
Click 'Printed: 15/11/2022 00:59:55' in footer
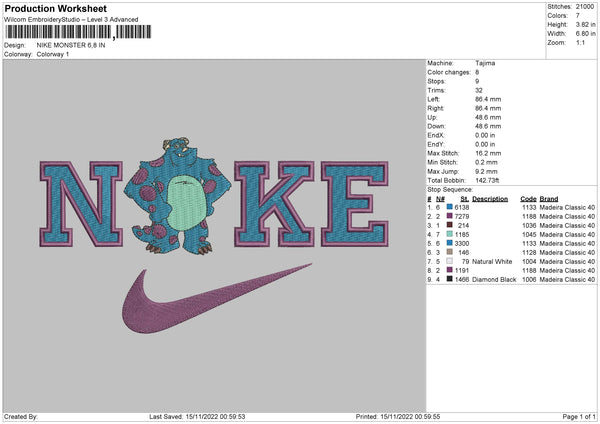point(398,416)
